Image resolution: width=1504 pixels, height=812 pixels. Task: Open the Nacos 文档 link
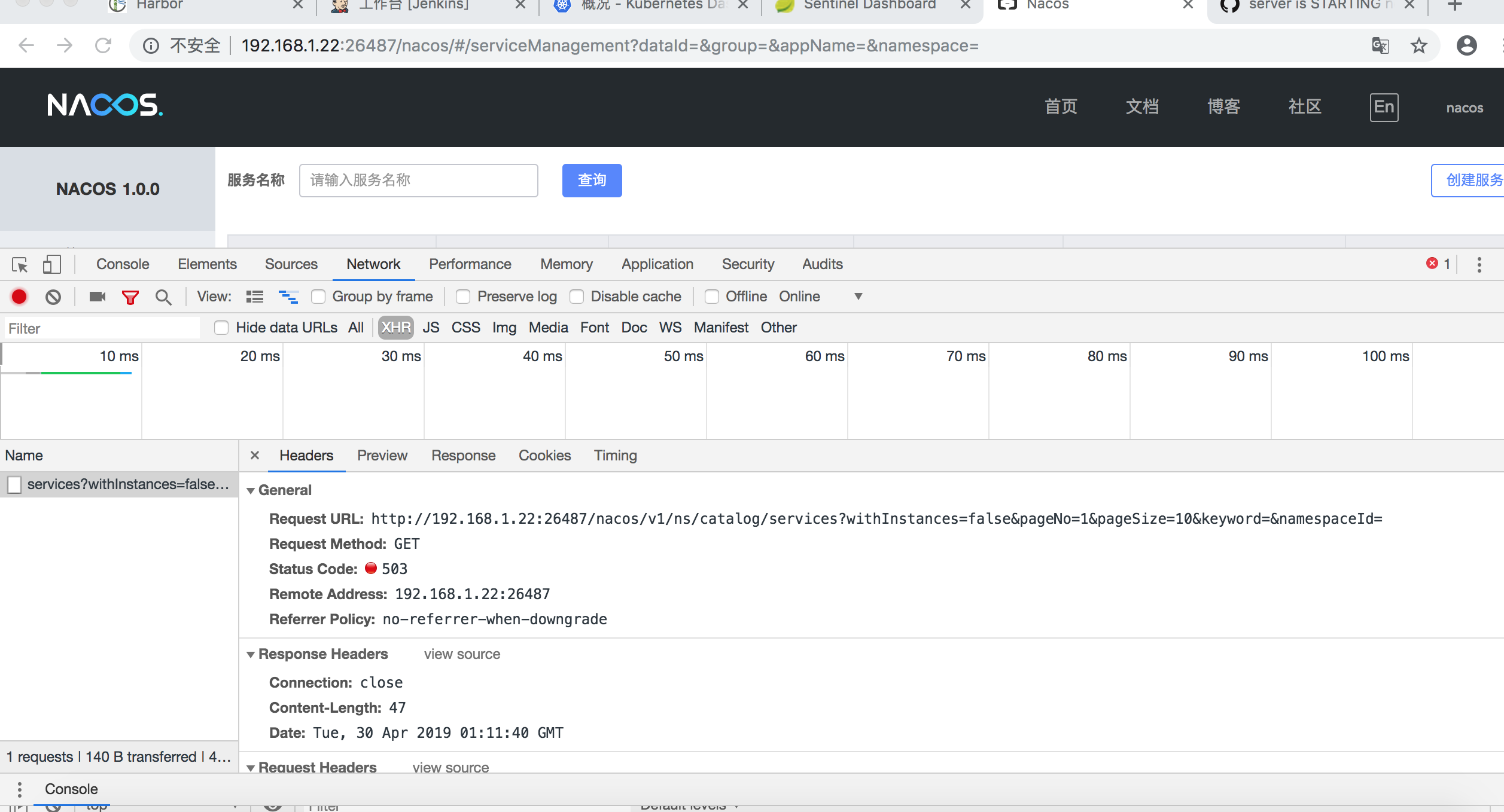pos(1142,107)
